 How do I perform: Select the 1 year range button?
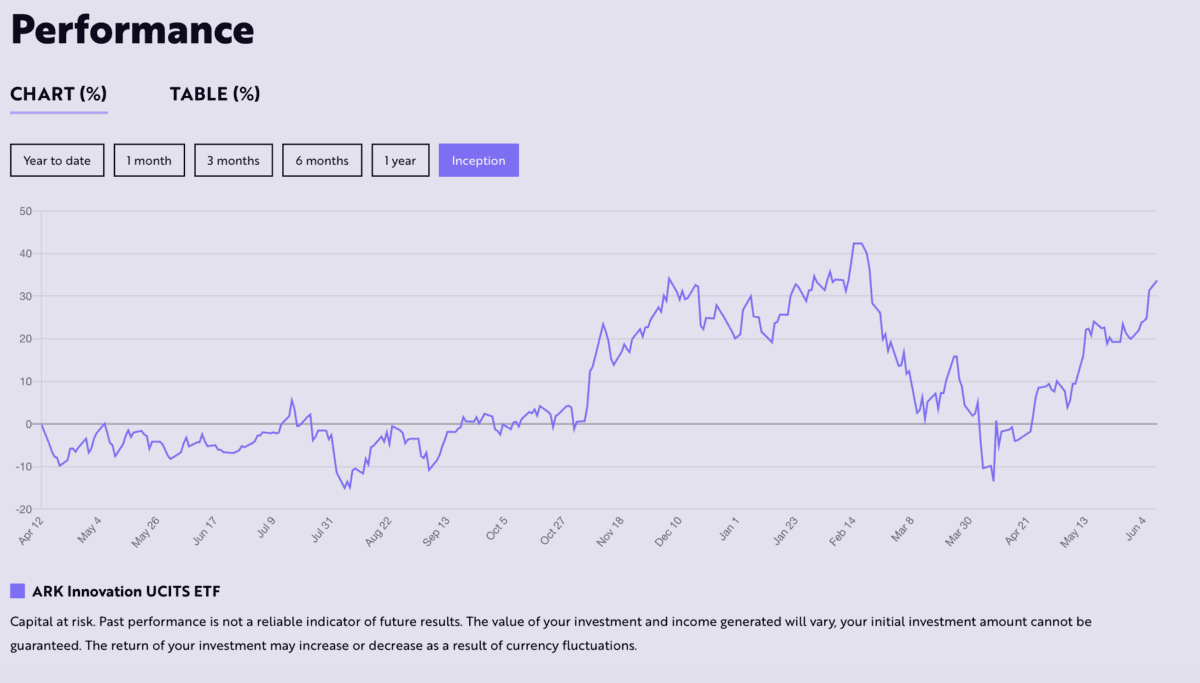[400, 160]
